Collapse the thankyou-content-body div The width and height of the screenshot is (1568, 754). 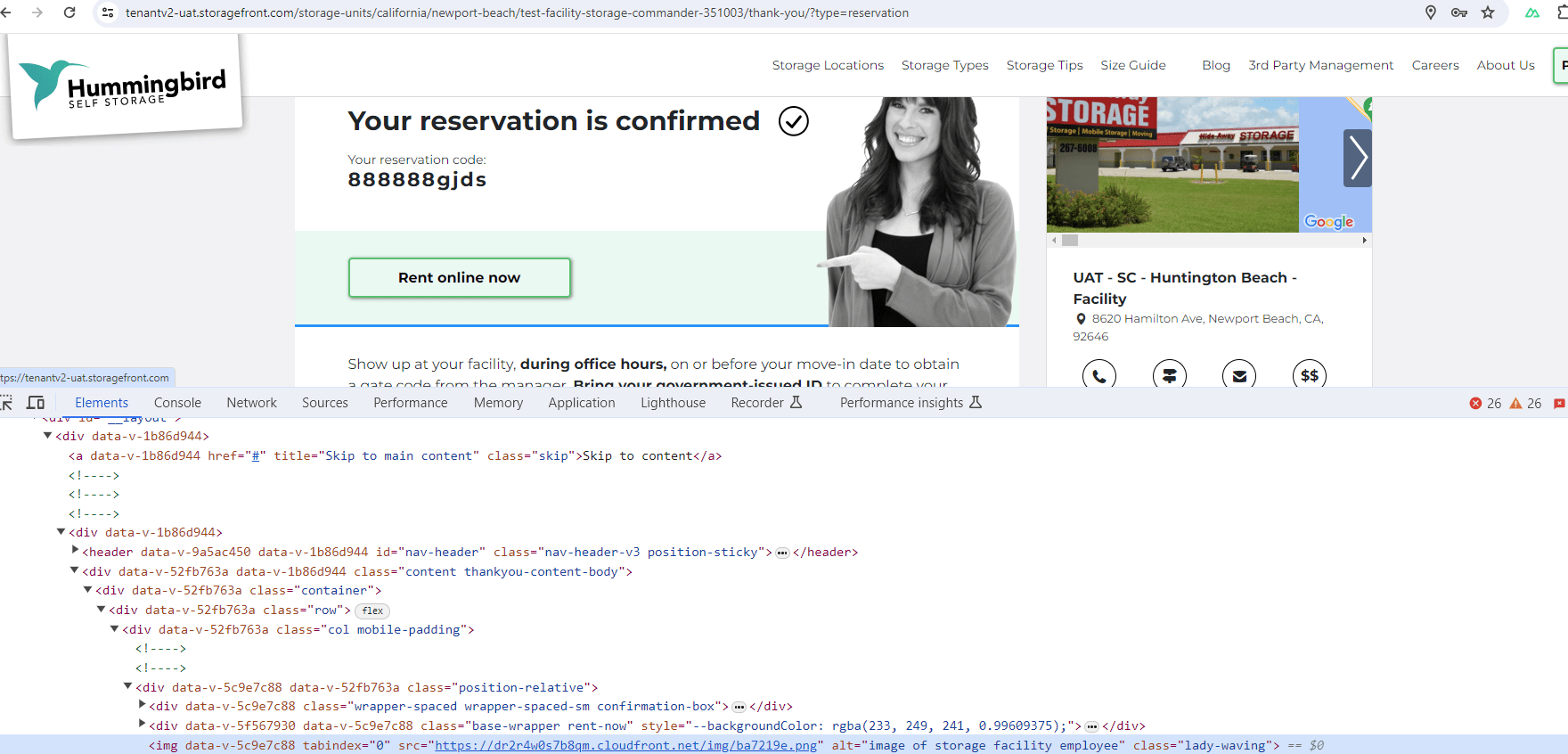coord(74,570)
